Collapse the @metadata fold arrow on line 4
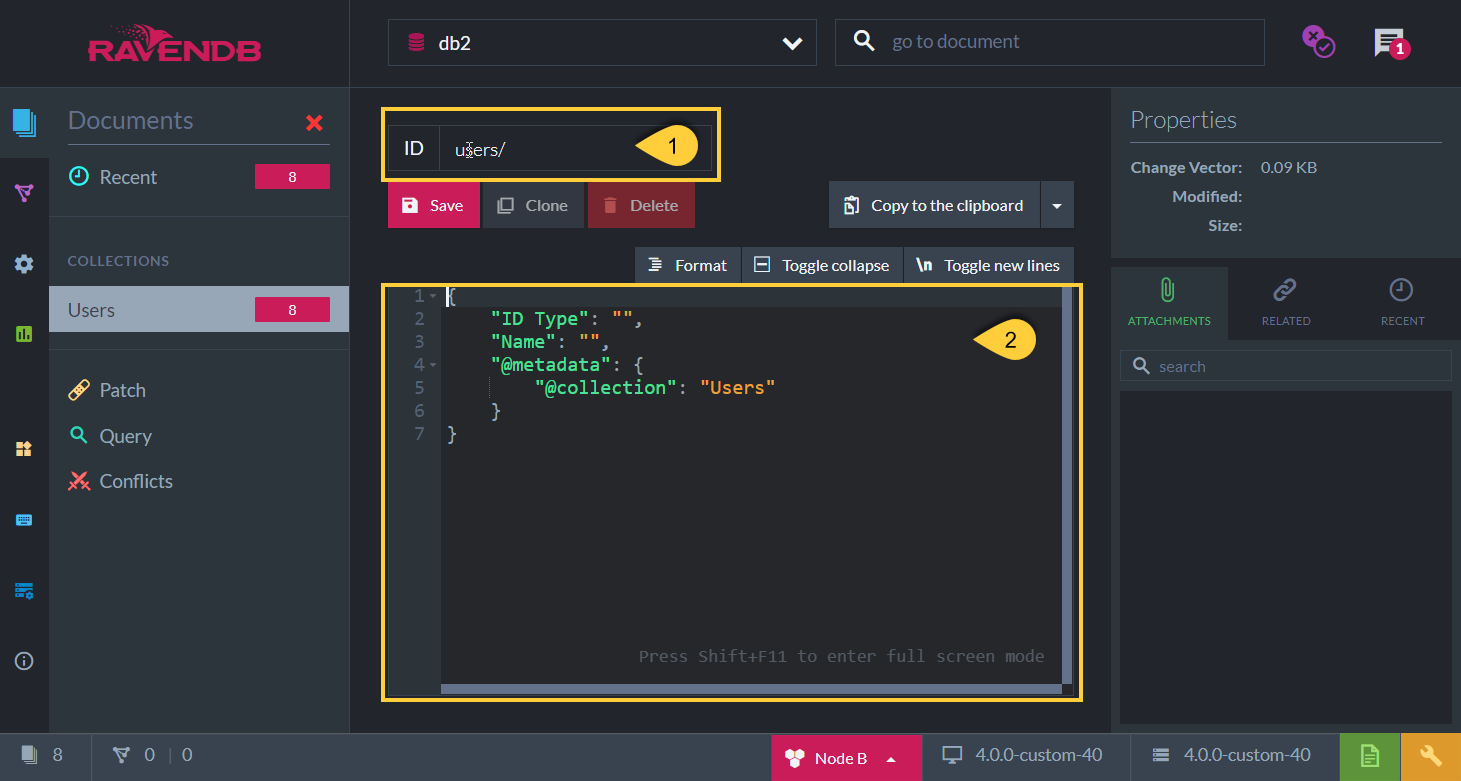Image resolution: width=1461 pixels, height=781 pixels. 432,365
